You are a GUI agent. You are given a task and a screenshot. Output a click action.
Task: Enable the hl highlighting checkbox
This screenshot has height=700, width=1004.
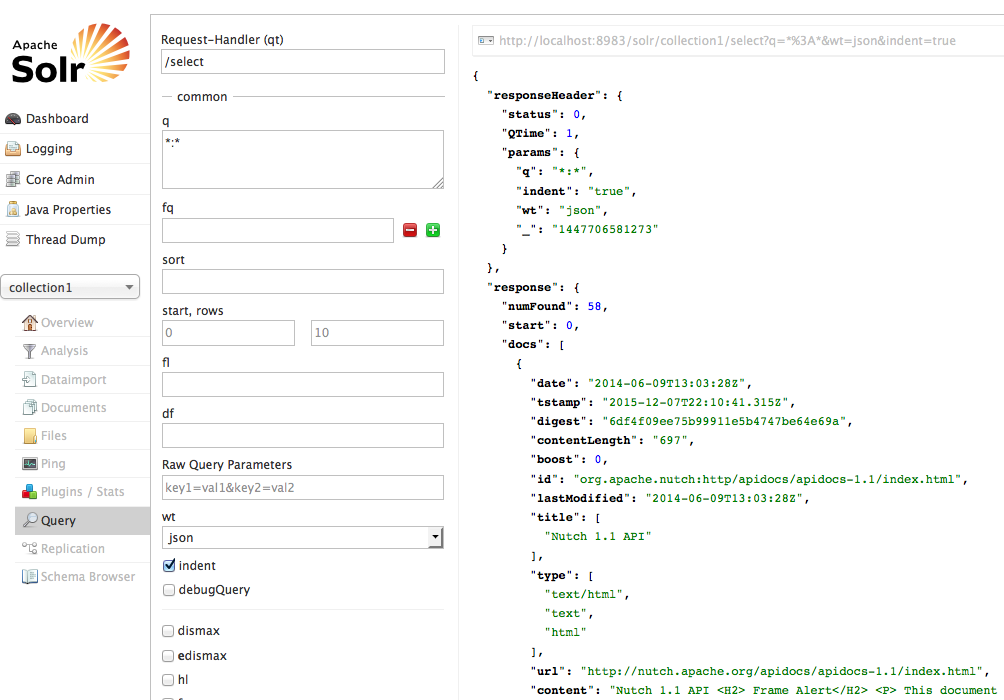168,680
